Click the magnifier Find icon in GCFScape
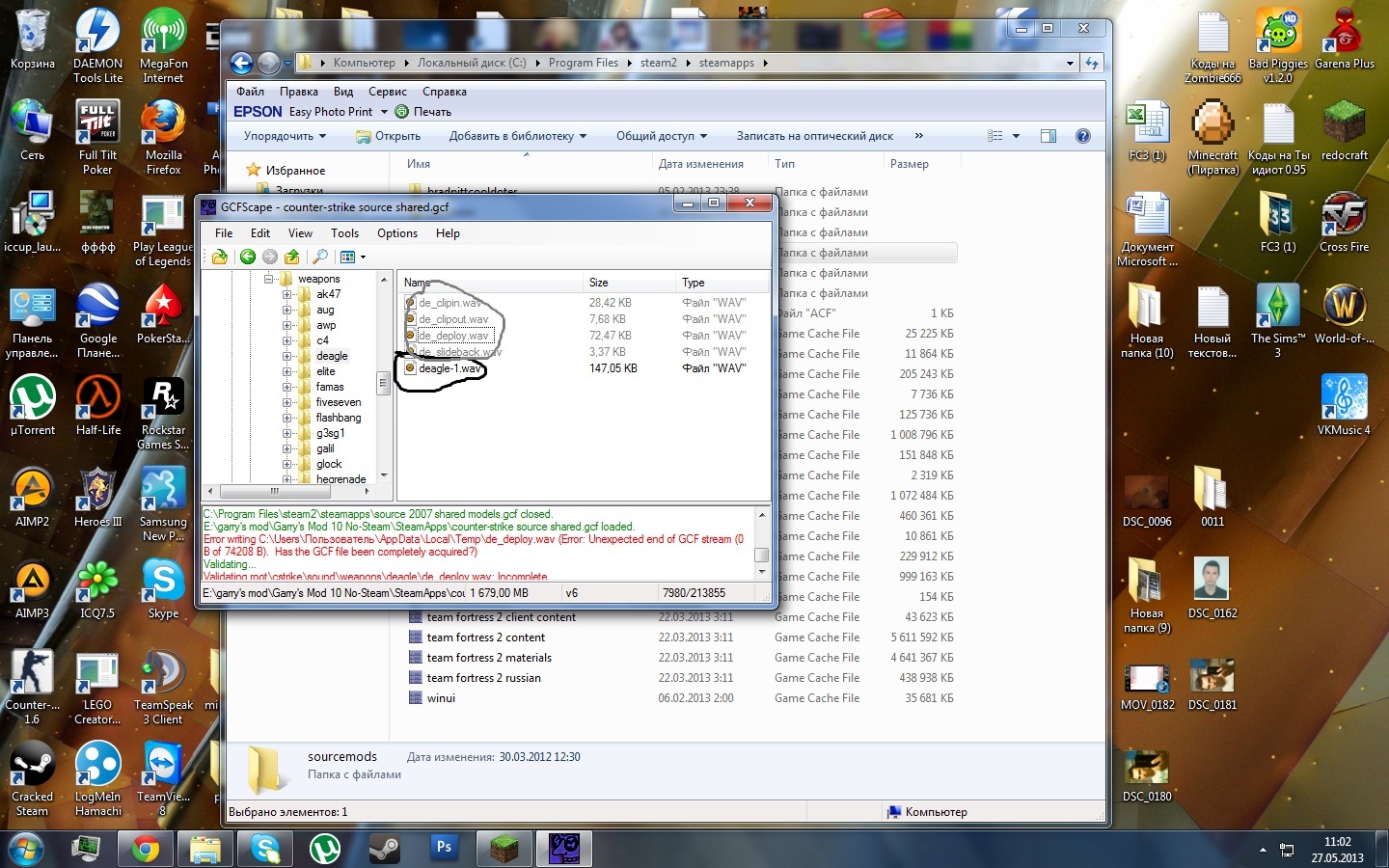The image size is (1389, 868). (x=320, y=257)
